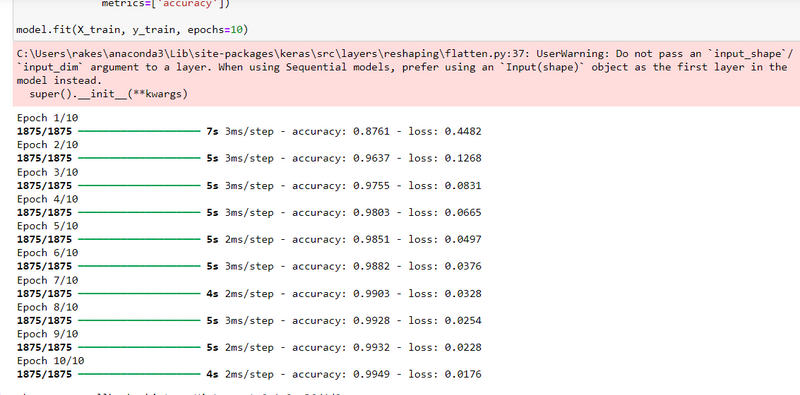Click final accuracy value 0.9949
Viewport: 800px width, 395px height.
[371, 375]
